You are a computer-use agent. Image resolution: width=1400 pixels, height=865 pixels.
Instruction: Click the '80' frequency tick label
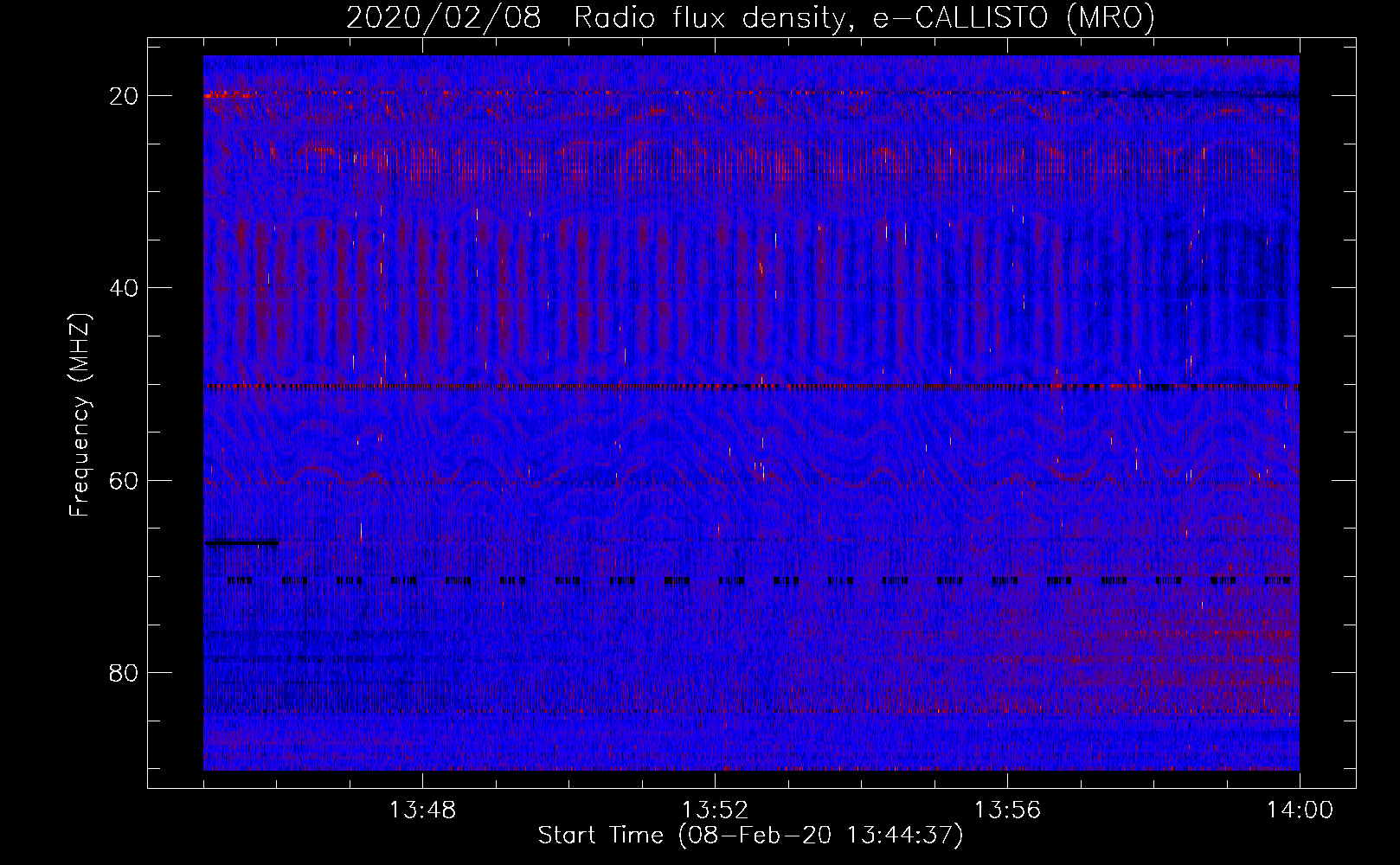[125, 672]
